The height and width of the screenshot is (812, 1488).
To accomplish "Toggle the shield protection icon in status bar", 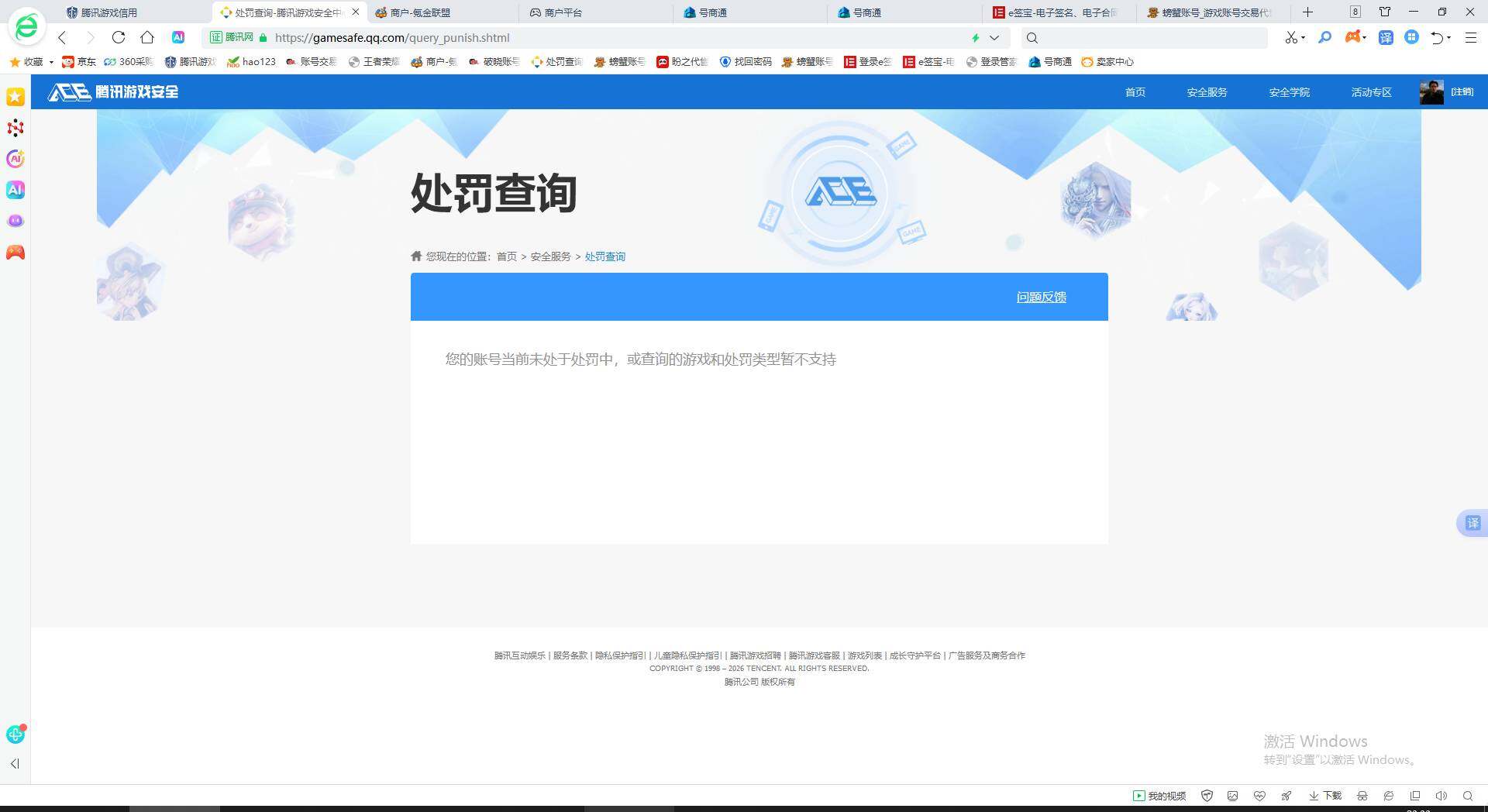I will coord(1207,796).
